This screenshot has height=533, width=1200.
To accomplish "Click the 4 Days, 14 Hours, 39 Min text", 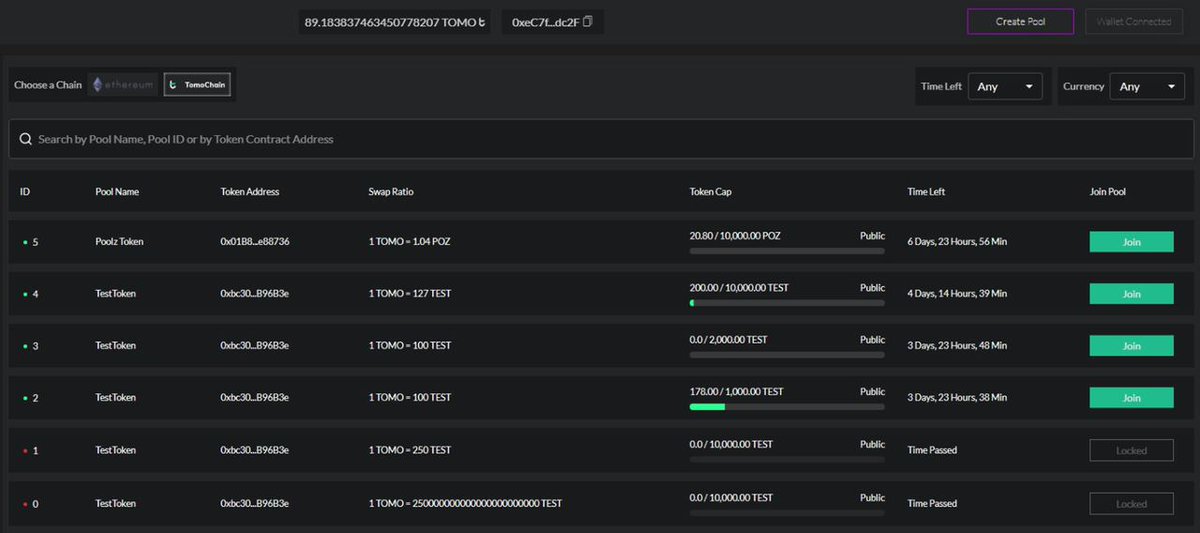I will point(957,294).
